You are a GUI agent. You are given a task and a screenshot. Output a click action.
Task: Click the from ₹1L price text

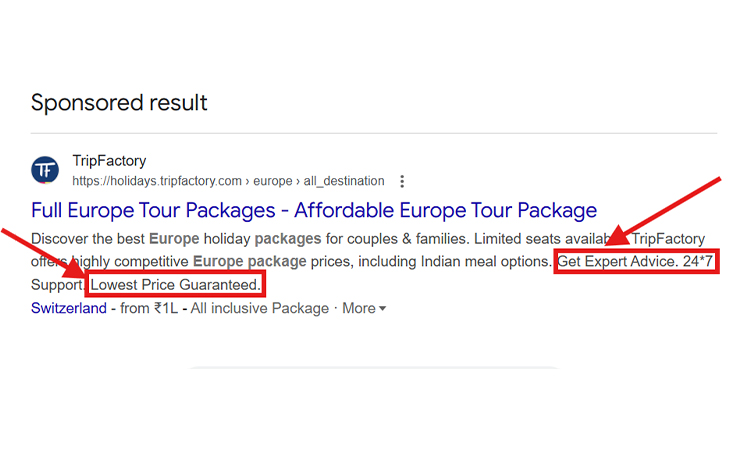point(149,309)
